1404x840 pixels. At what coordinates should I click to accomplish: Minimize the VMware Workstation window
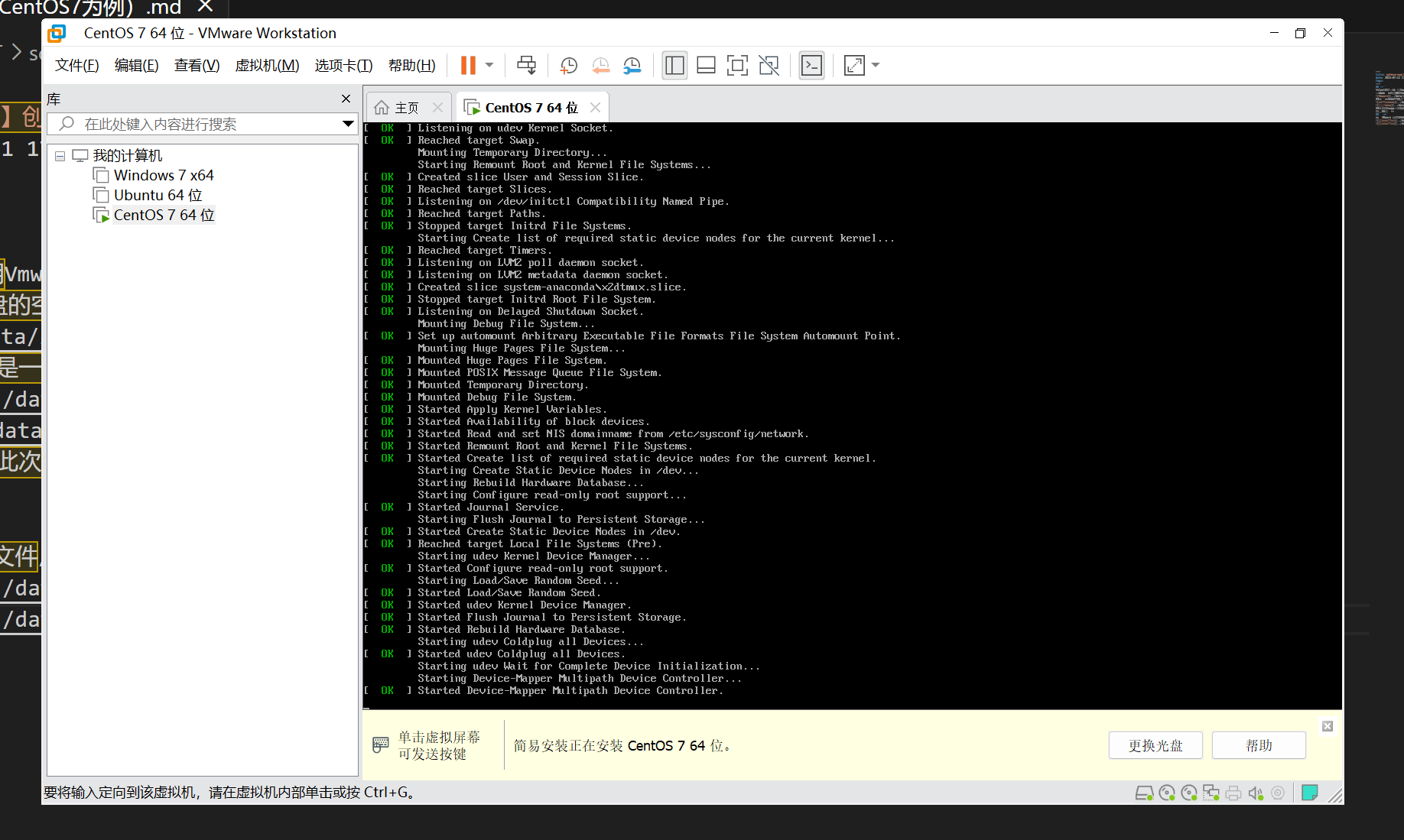coord(1274,33)
